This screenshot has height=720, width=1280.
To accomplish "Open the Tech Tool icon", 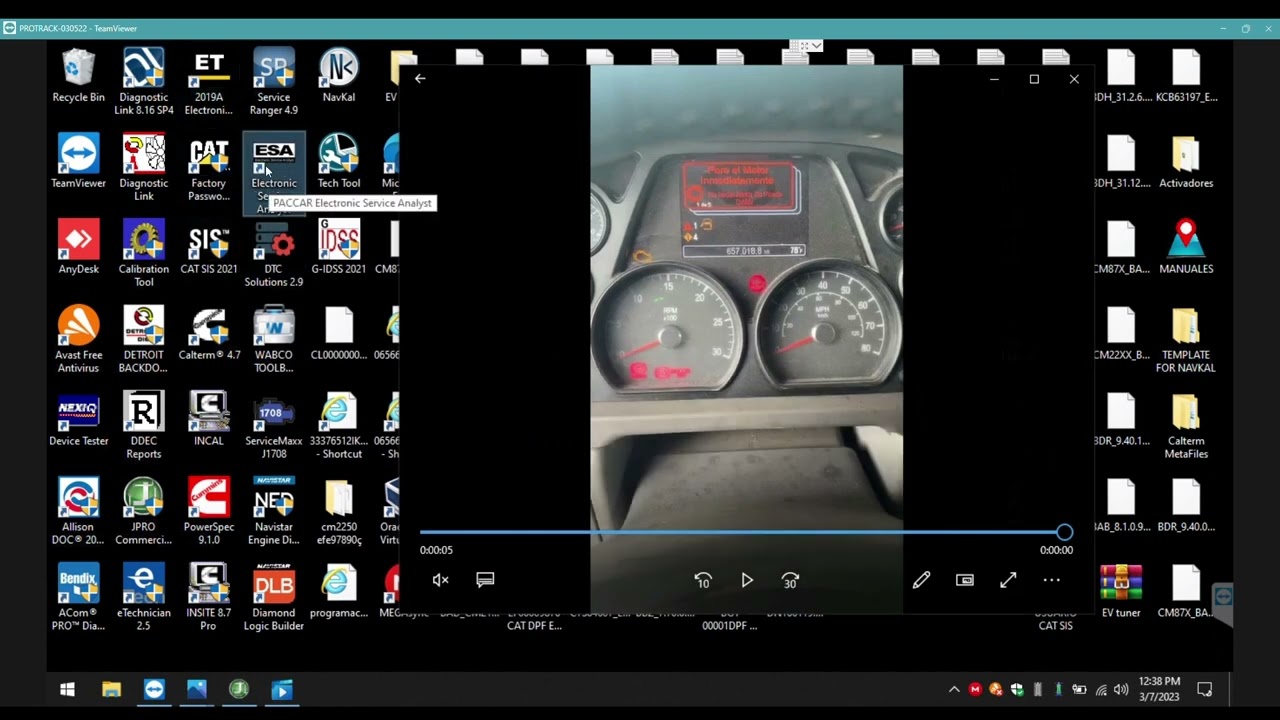I will click(x=338, y=162).
